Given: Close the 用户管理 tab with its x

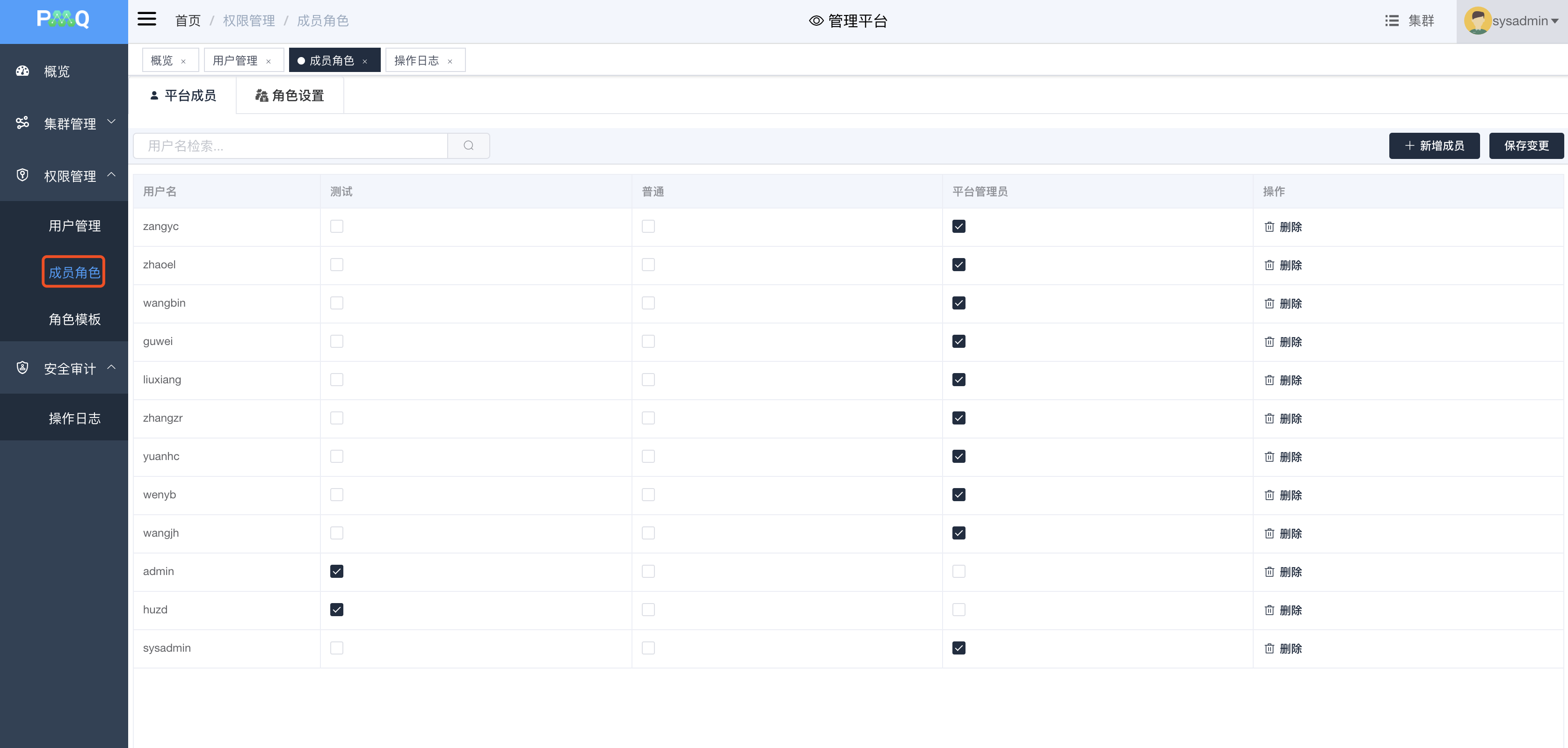Looking at the screenshot, I should 269,61.
